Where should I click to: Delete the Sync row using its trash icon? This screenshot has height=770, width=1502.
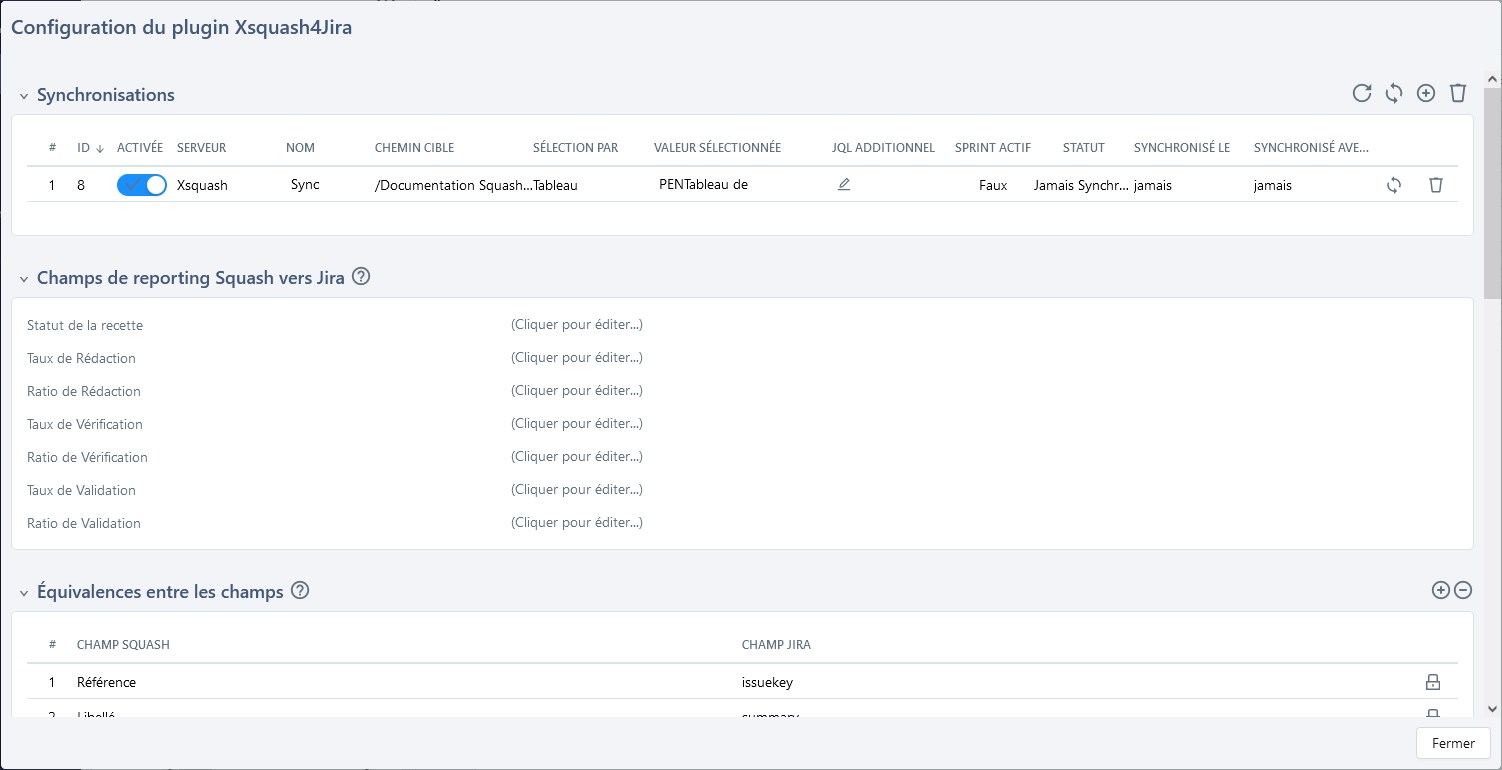point(1436,185)
